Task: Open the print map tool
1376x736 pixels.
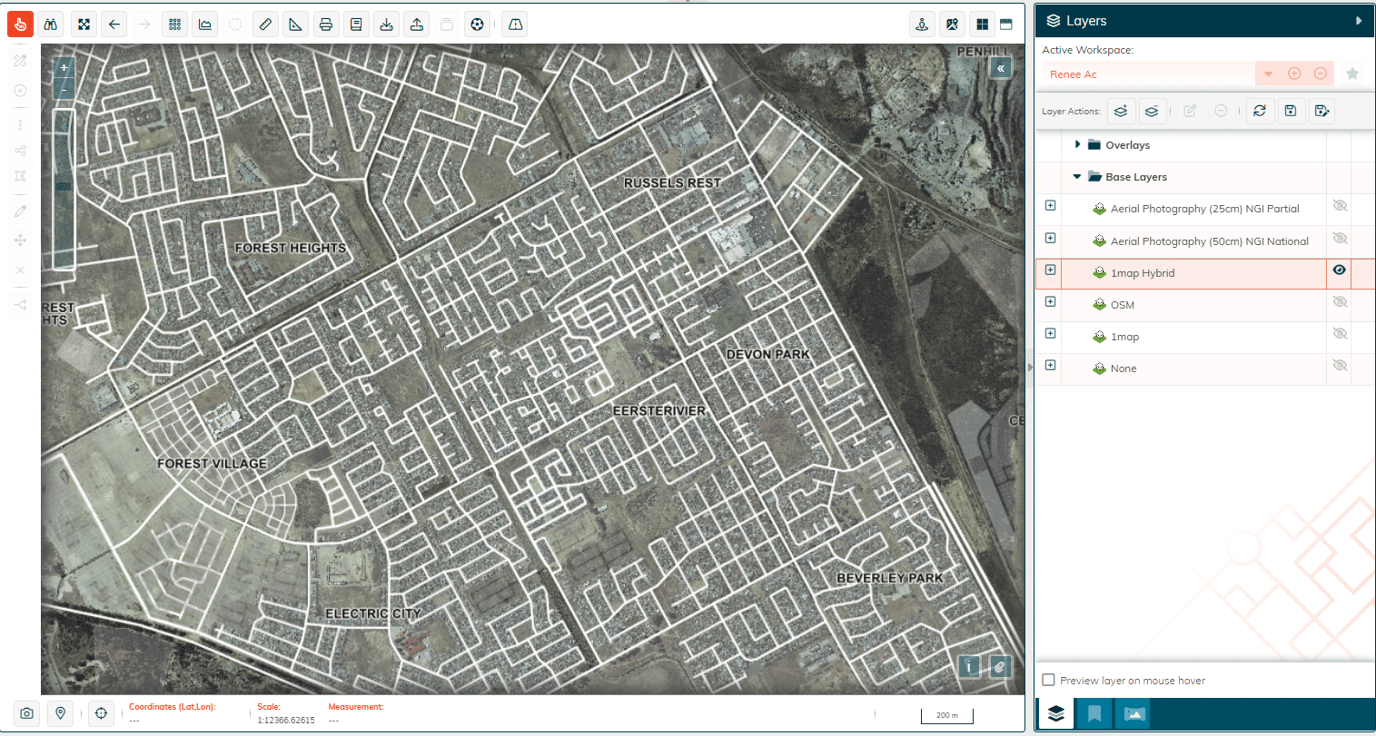Action: [x=325, y=24]
